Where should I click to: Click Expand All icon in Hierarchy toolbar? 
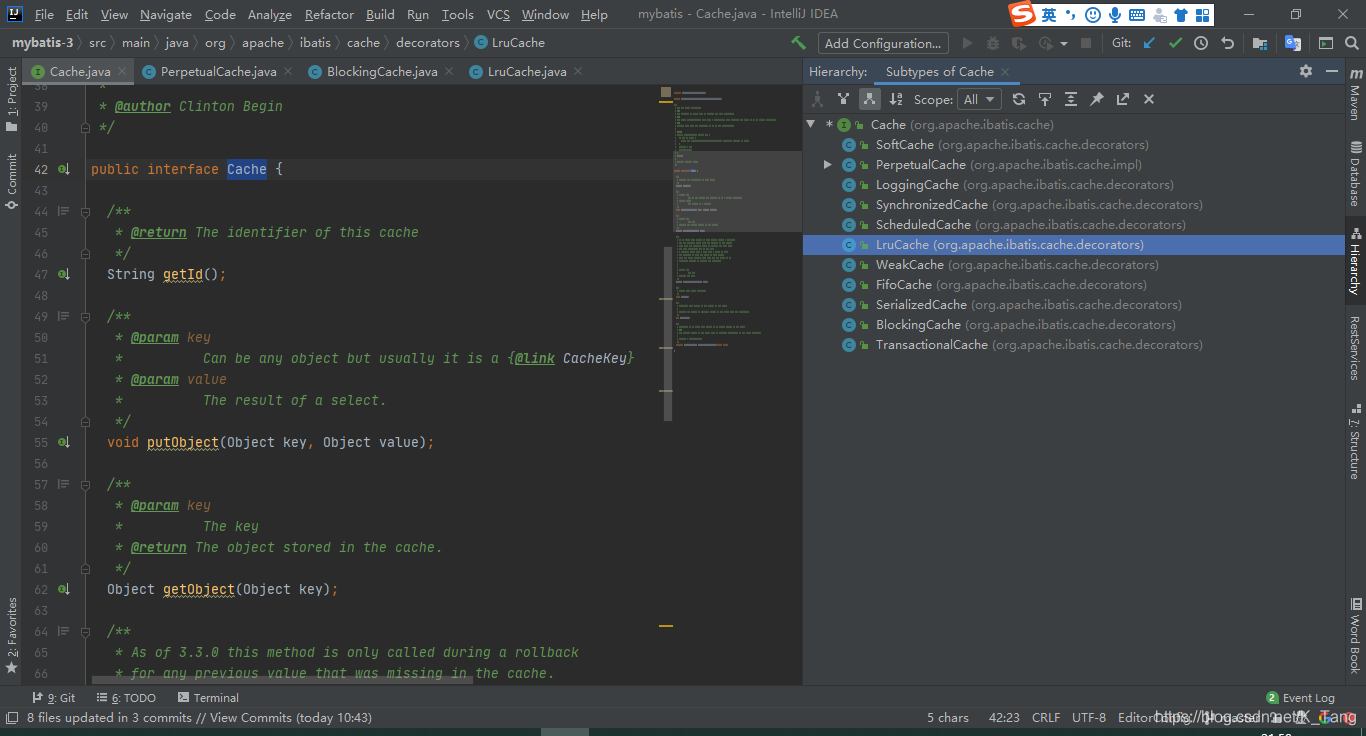[x=1071, y=99]
